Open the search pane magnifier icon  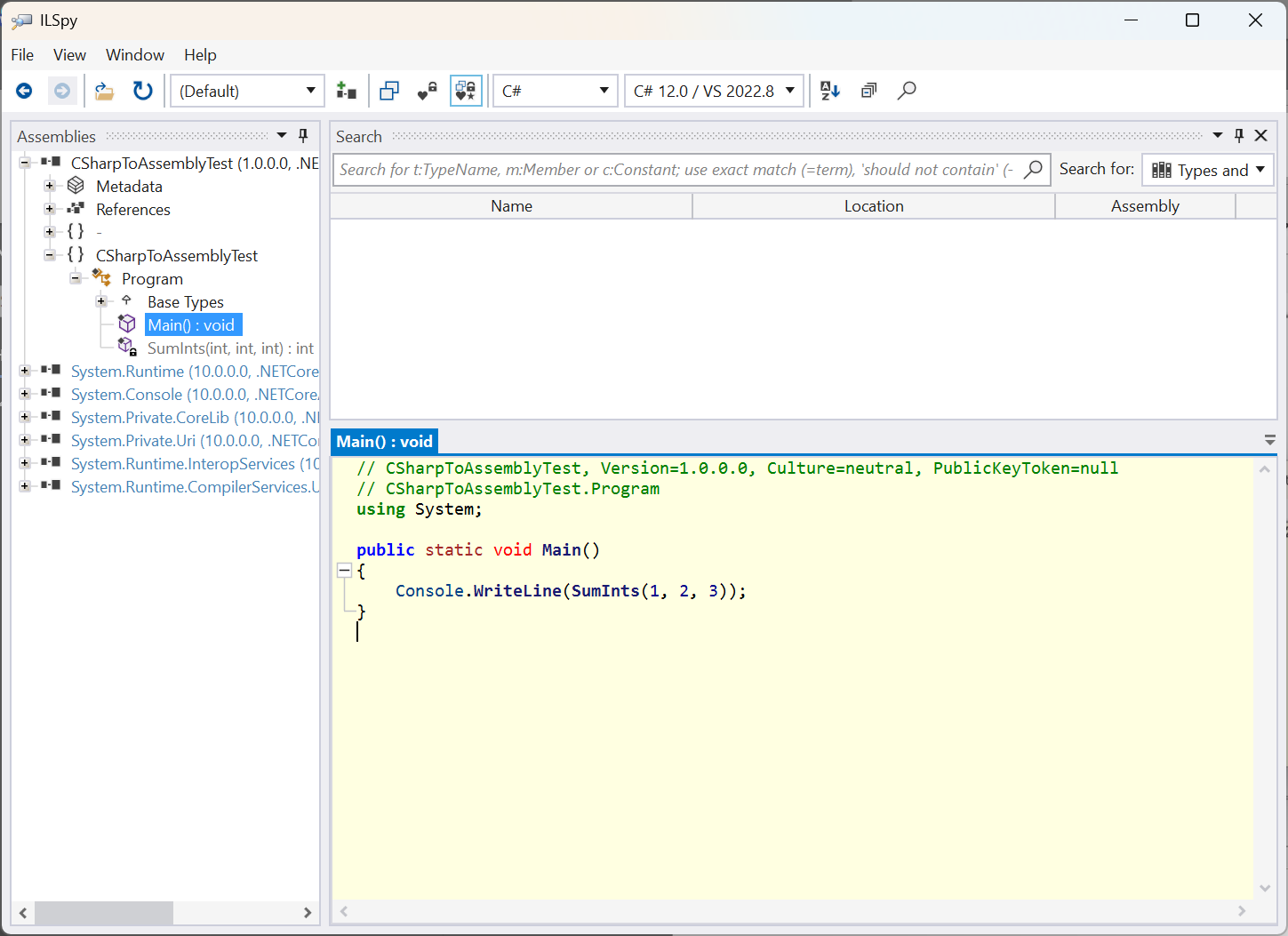(907, 90)
